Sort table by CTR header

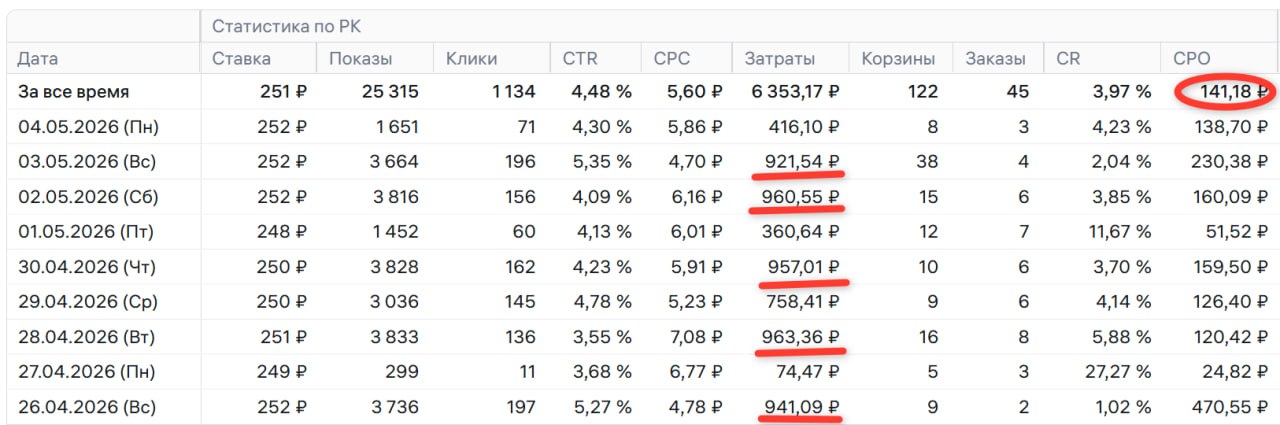pyautogui.click(x=580, y=59)
